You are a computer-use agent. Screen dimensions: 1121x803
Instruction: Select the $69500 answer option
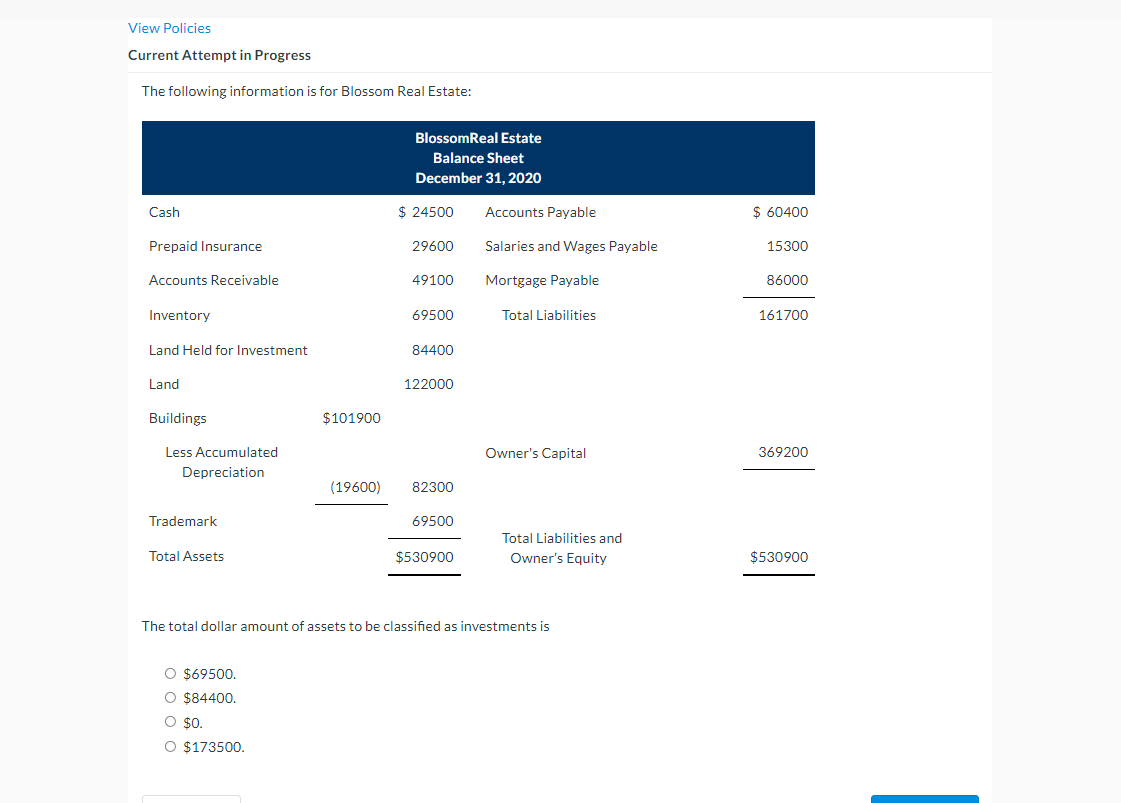coord(170,673)
